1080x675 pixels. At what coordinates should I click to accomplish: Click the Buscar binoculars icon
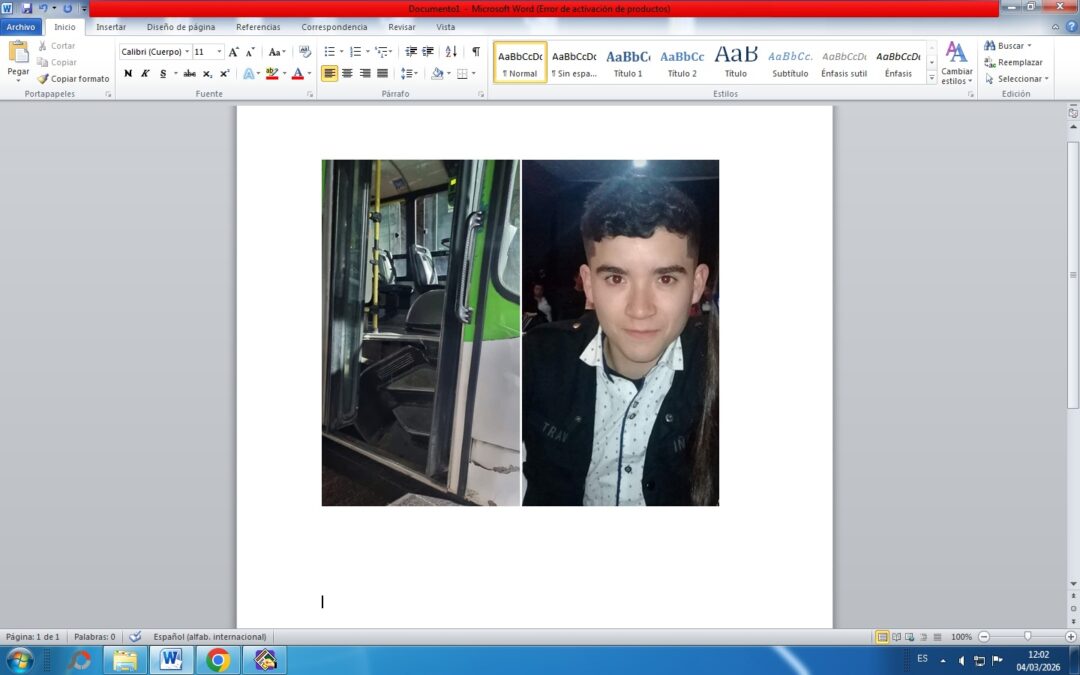pos(990,45)
